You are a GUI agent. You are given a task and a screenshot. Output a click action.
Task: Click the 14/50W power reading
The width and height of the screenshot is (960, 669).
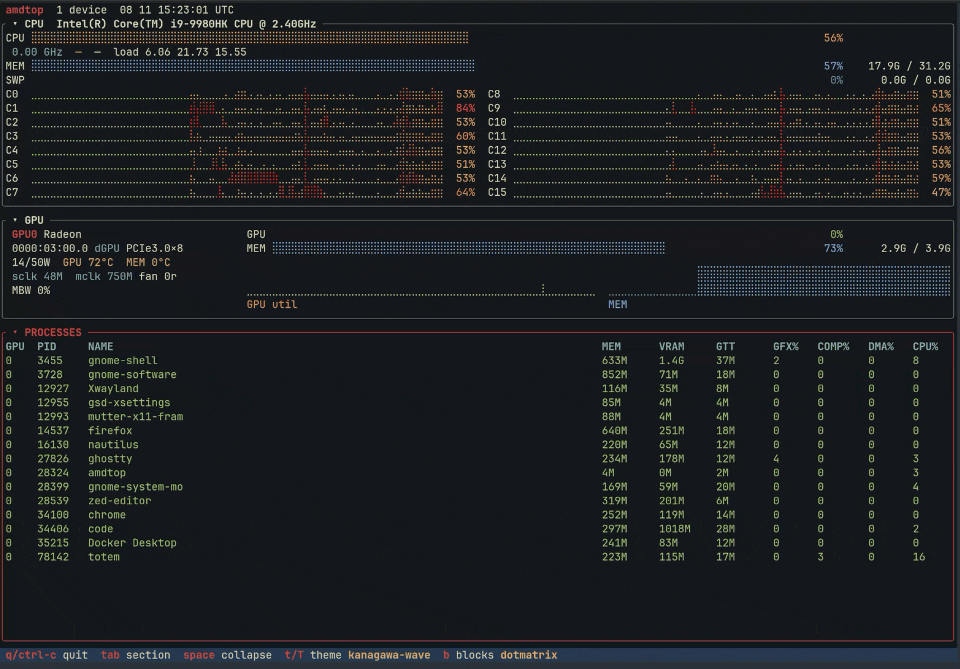[x=31, y=263]
